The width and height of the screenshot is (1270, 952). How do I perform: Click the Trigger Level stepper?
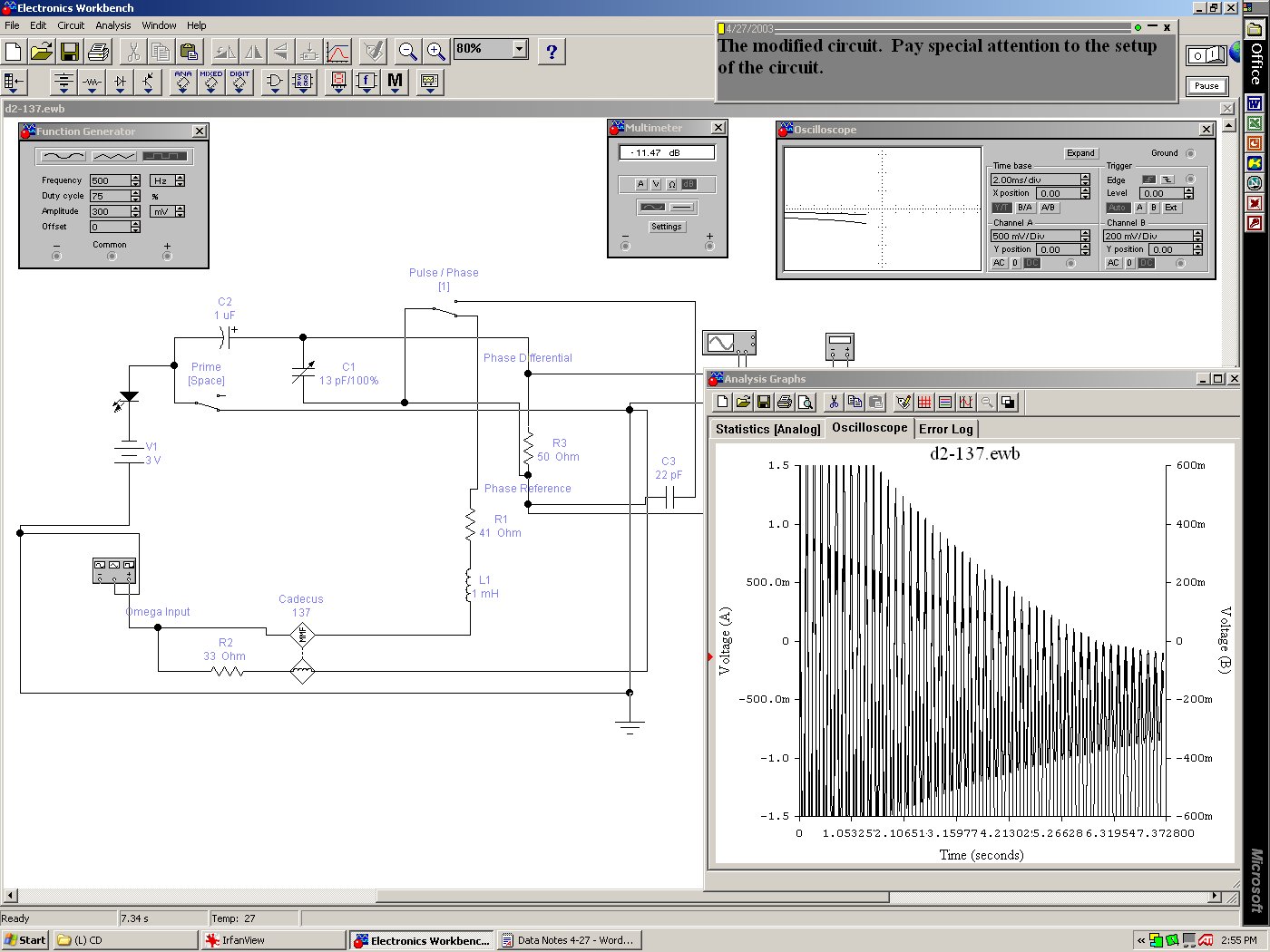pyautogui.click(x=1188, y=193)
